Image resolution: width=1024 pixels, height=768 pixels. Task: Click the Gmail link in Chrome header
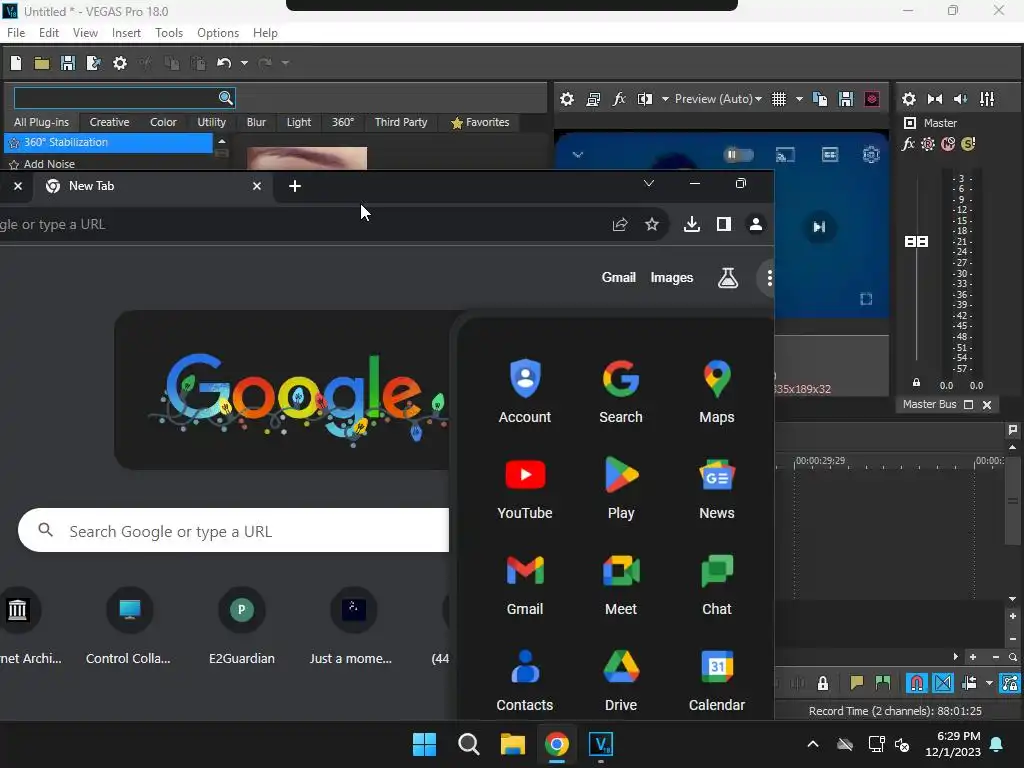coord(618,278)
